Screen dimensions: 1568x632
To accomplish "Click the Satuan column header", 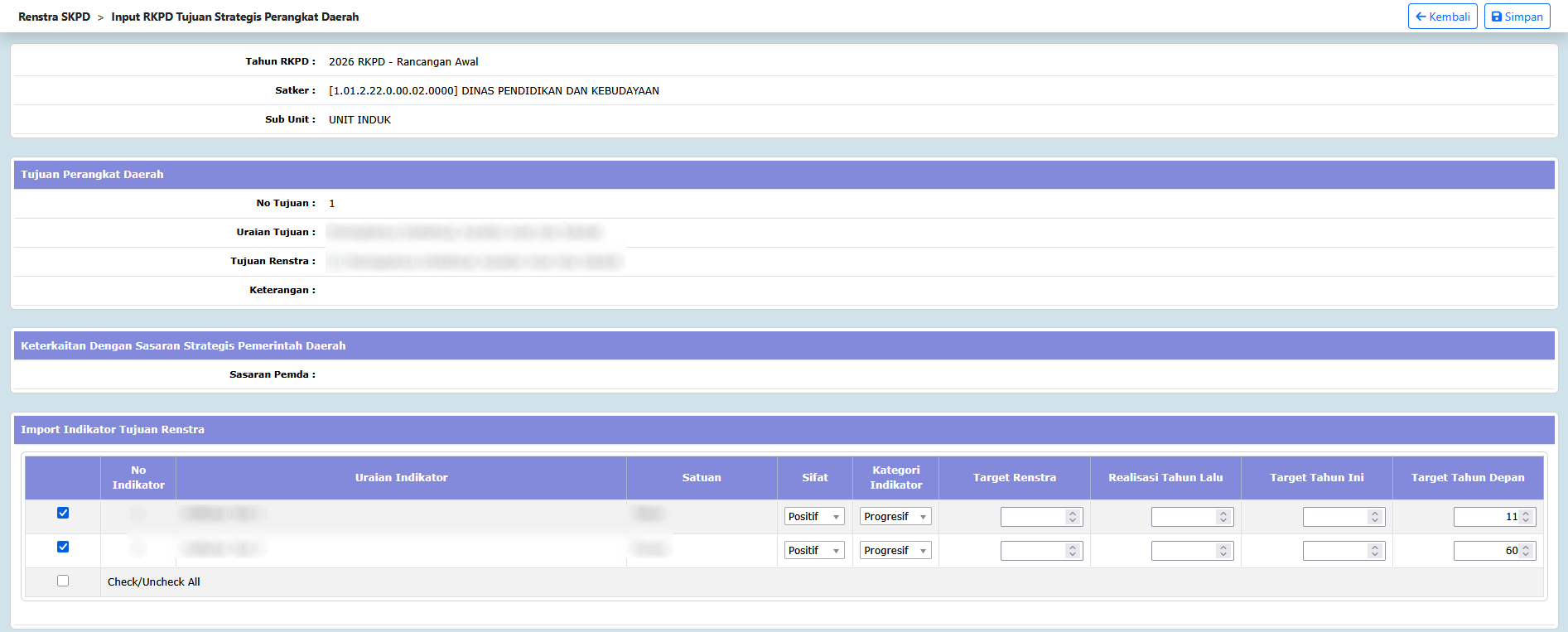I will [701, 478].
